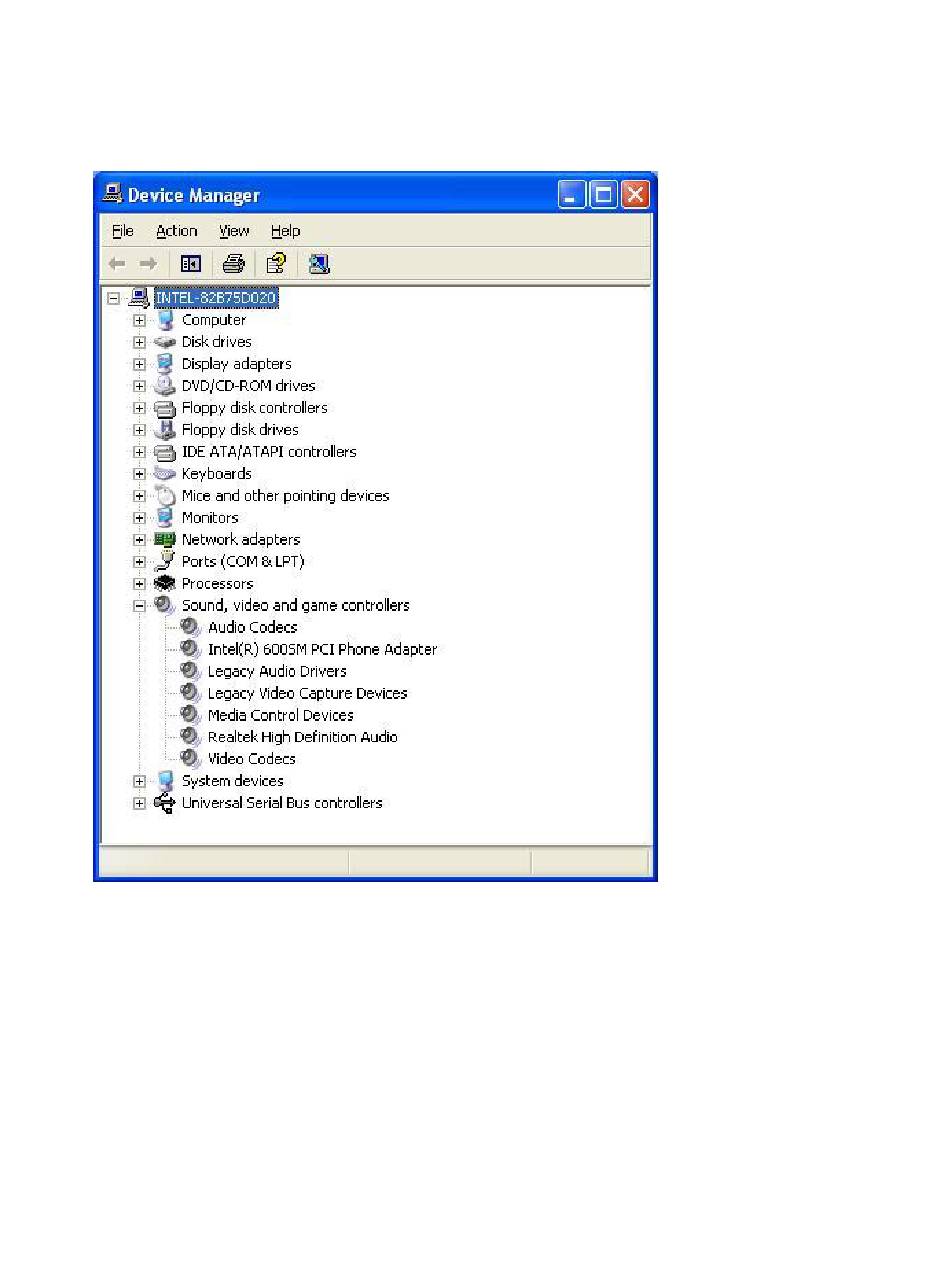Collapse Sound, video and game controllers node
The width and height of the screenshot is (950, 1284).
coord(140,606)
